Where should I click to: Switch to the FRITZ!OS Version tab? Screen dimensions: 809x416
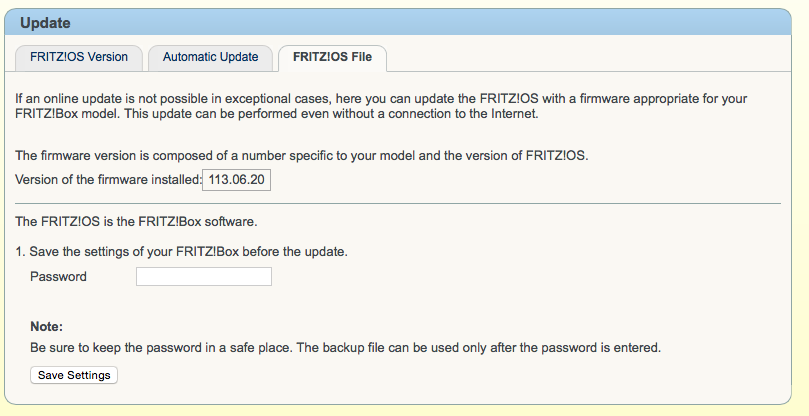[x=80, y=58]
